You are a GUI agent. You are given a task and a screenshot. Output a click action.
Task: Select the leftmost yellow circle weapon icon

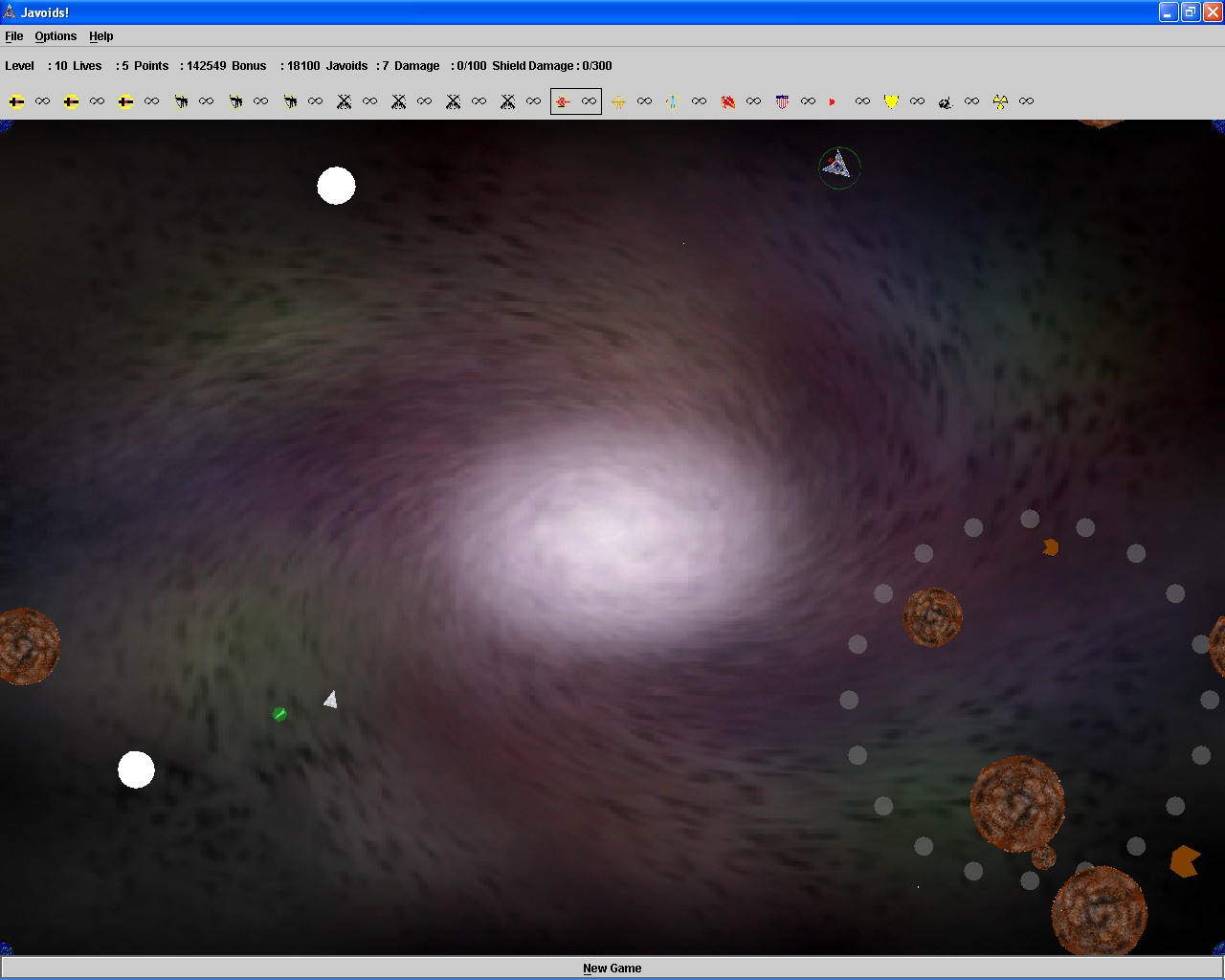pos(16,101)
